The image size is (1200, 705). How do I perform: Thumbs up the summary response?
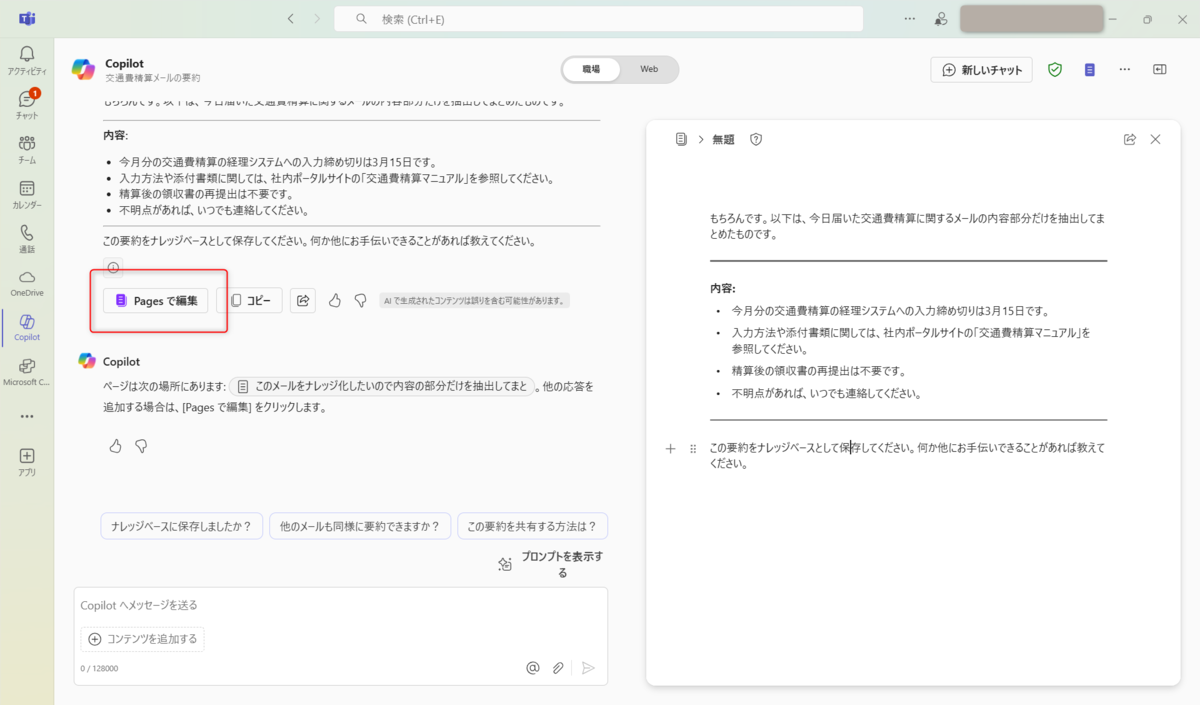tap(335, 300)
